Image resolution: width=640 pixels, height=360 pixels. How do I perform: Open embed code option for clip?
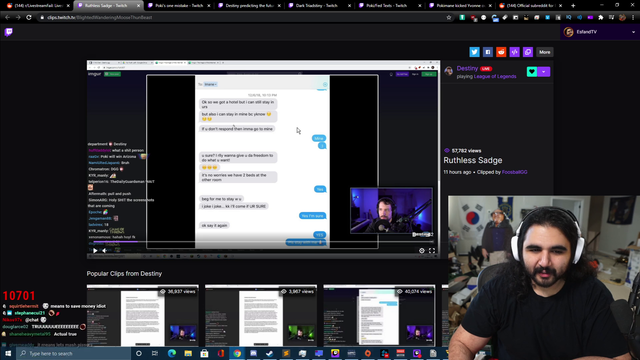[x=515, y=52]
